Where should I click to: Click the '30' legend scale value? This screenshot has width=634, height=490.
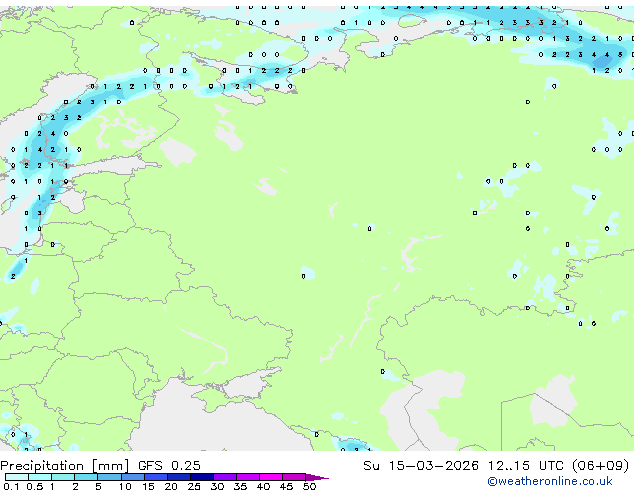coord(217,486)
